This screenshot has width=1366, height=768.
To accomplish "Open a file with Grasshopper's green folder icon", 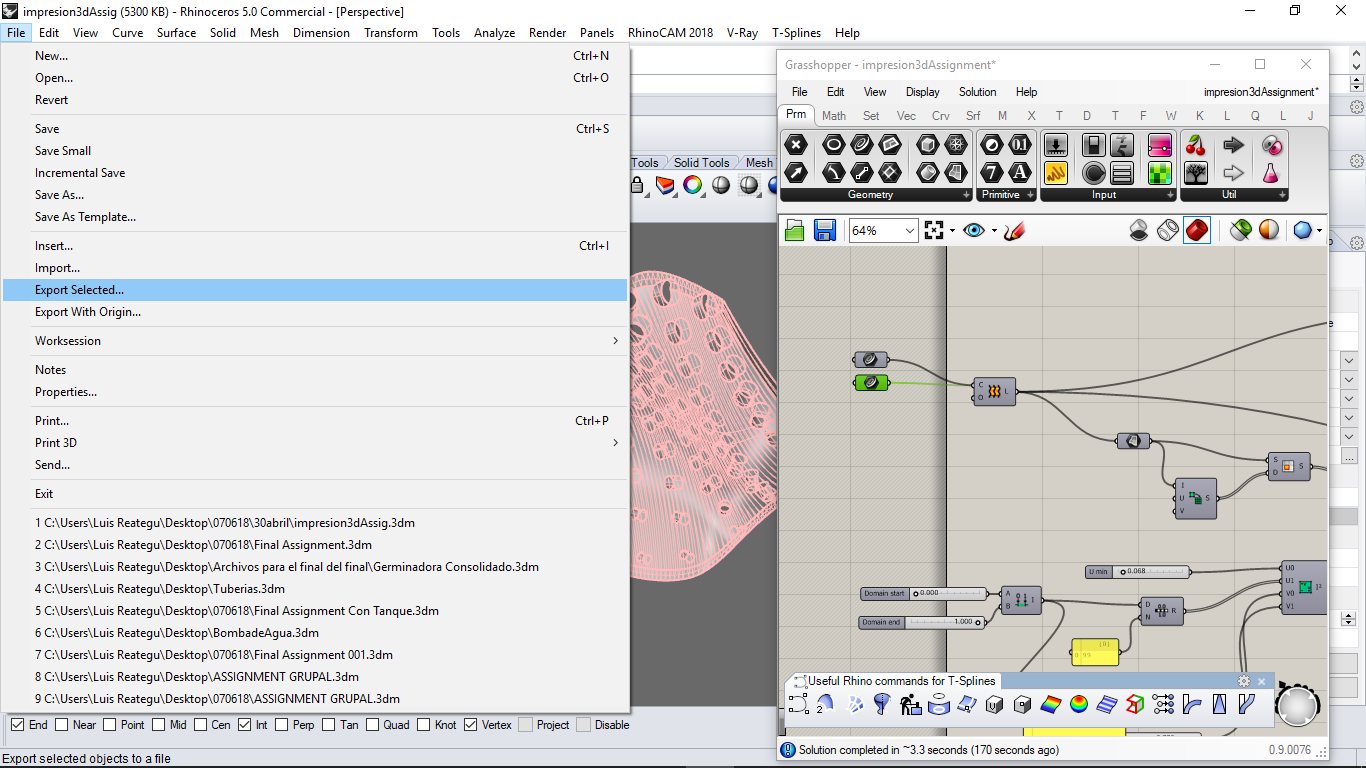I will point(795,231).
